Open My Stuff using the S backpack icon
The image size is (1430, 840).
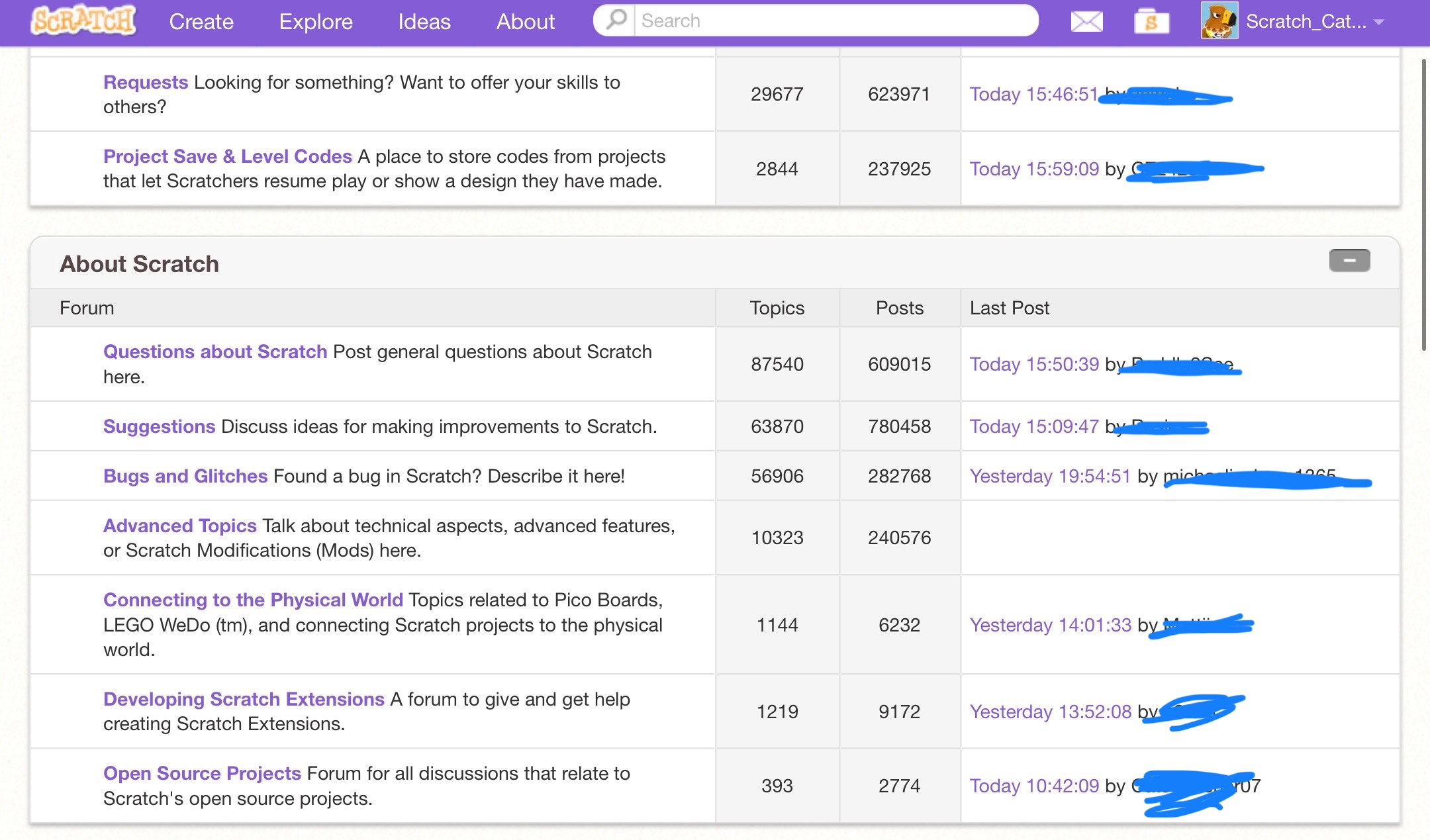pyautogui.click(x=1152, y=21)
